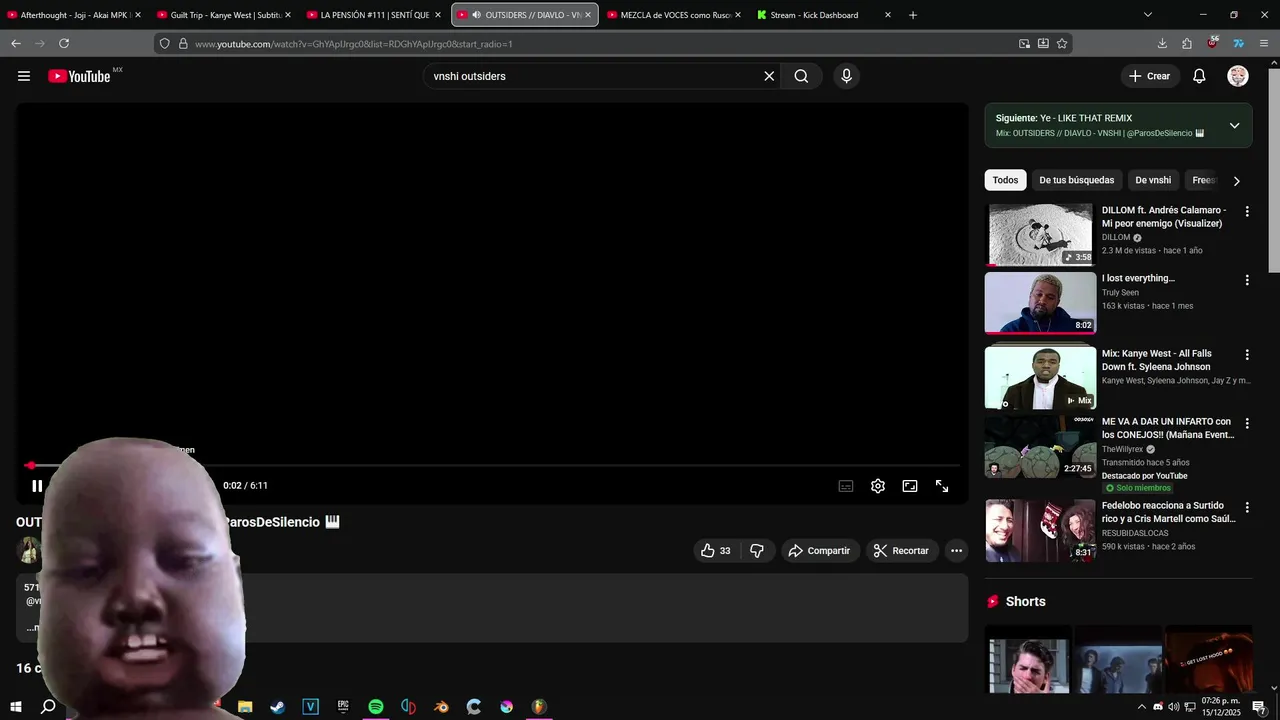Clip the video with Recortar
The width and height of the screenshot is (1280, 720).
pos(901,551)
